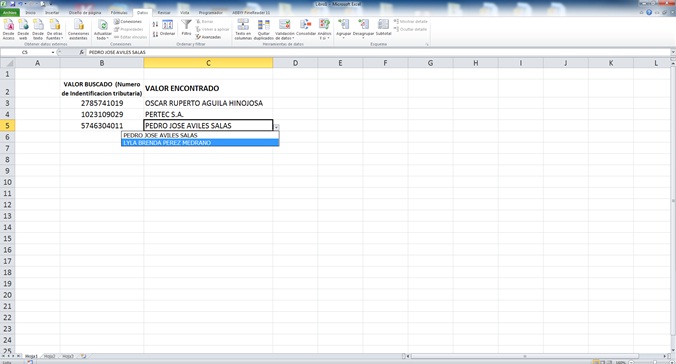This screenshot has height=364, width=676.
Task: Click Desde web import icon
Action: click(23, 29)
